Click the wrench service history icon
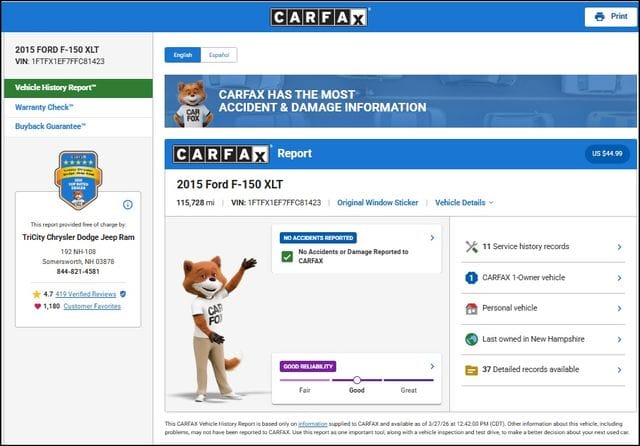Image resolution: width=640 pixels, height=446 pixels. pos(471,246)
